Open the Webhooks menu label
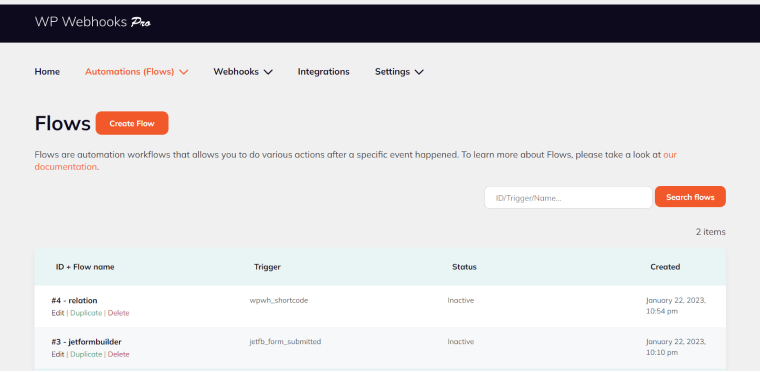Image resolution: width=760 pixels, height=372 pixels. [x=236, y=72]
